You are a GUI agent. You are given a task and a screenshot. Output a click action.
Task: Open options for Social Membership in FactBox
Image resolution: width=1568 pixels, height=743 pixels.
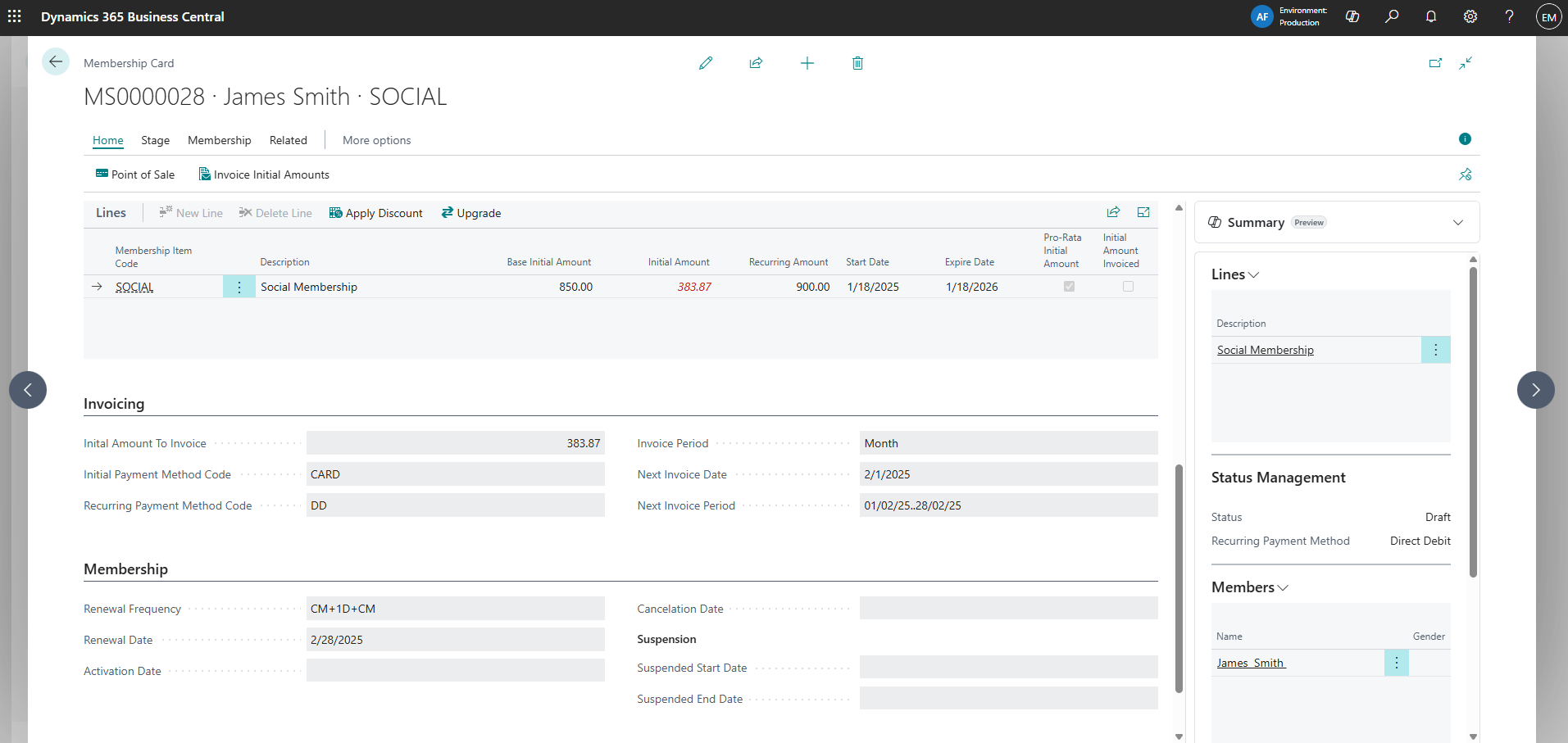click(x=1435, y=350)
